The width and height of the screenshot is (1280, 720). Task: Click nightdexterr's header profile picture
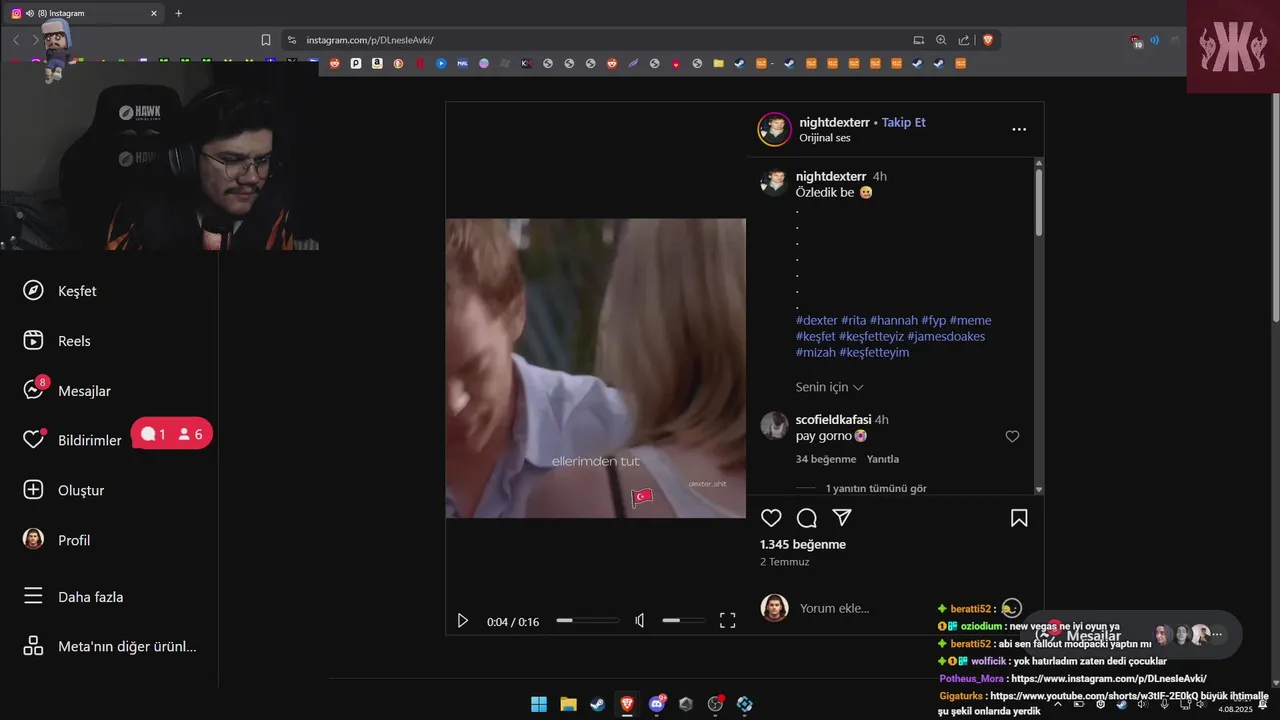pos(774,129)
